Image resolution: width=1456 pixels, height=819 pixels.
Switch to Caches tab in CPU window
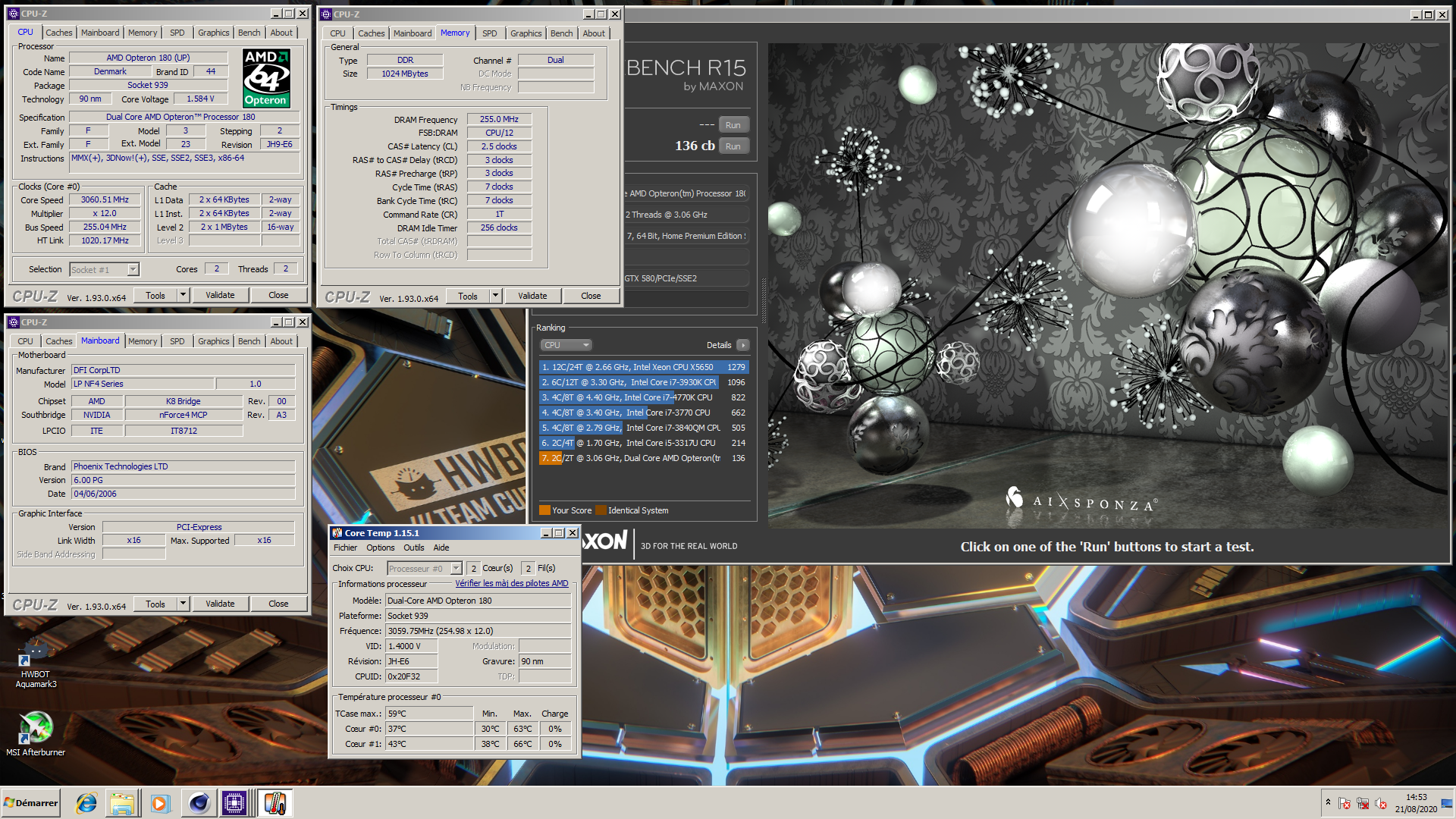coord(59,33)
